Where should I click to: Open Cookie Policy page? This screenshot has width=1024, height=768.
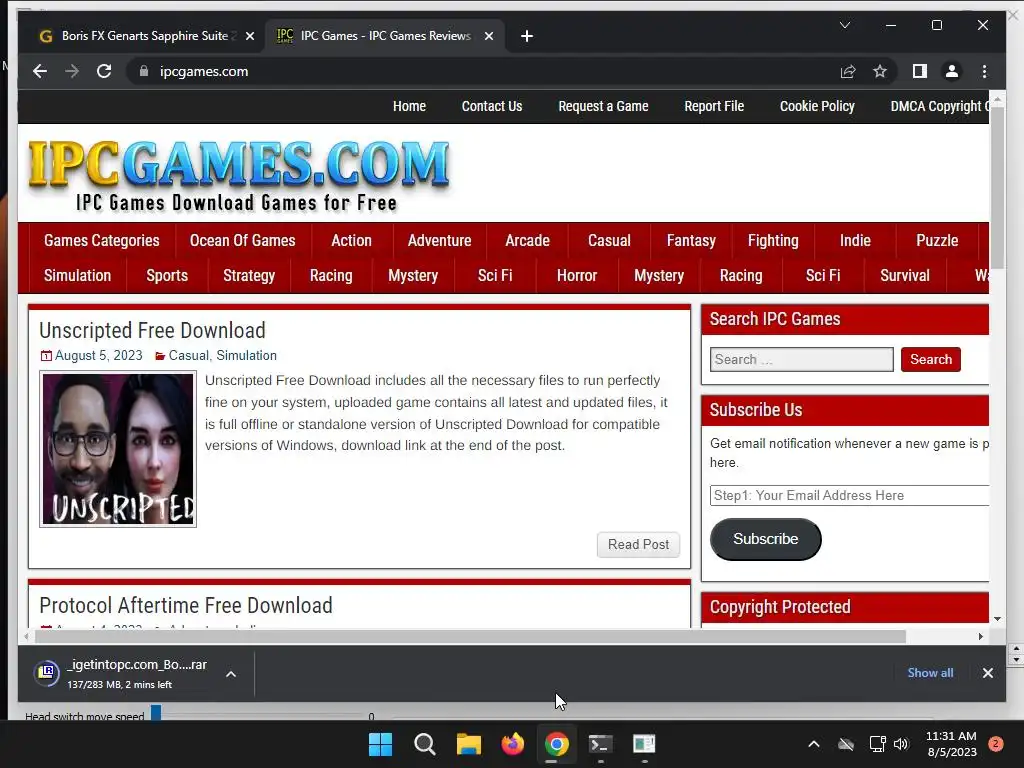pos(817,106)
